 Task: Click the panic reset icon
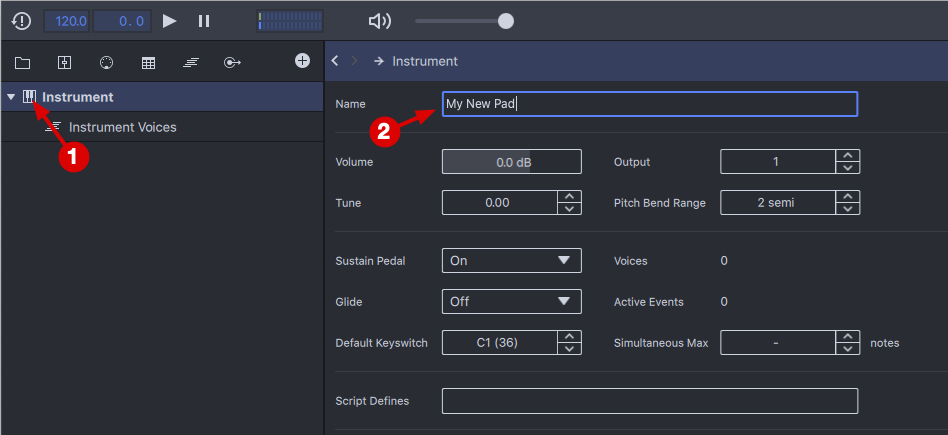click(21, 21)
